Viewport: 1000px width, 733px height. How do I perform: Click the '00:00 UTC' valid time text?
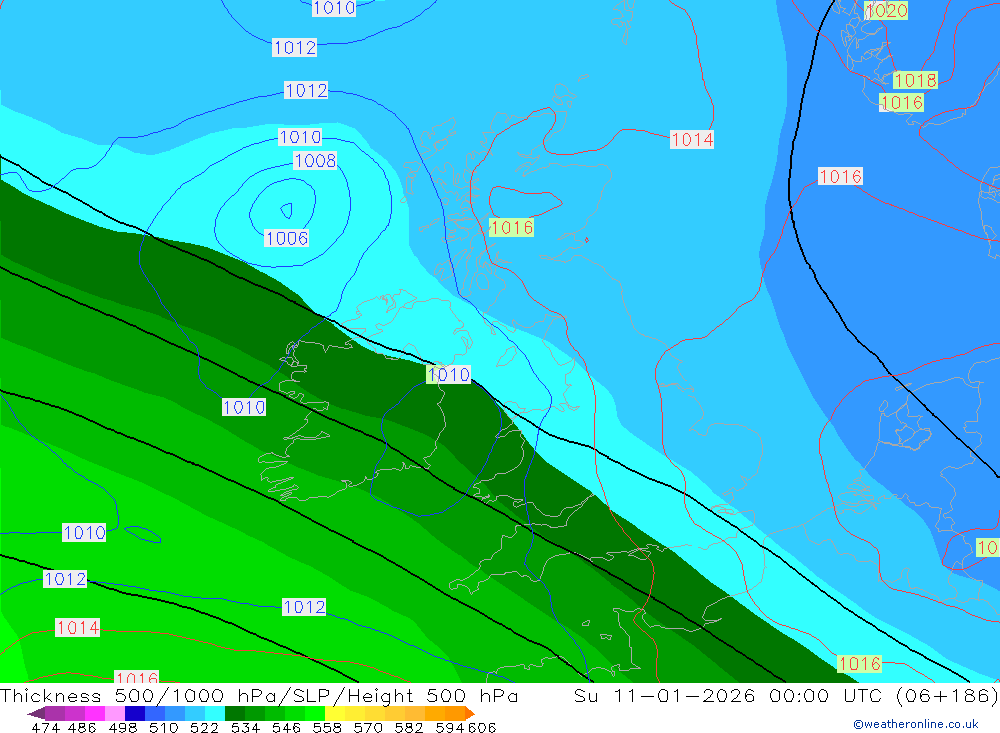point(825,695)
